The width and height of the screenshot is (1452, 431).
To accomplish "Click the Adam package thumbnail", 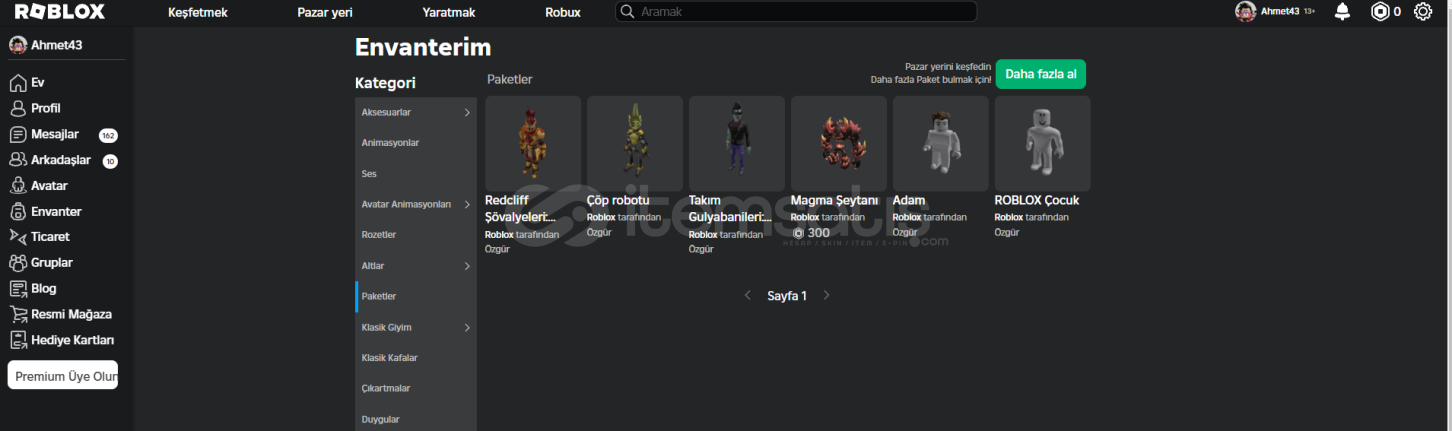I will [941, 144].
